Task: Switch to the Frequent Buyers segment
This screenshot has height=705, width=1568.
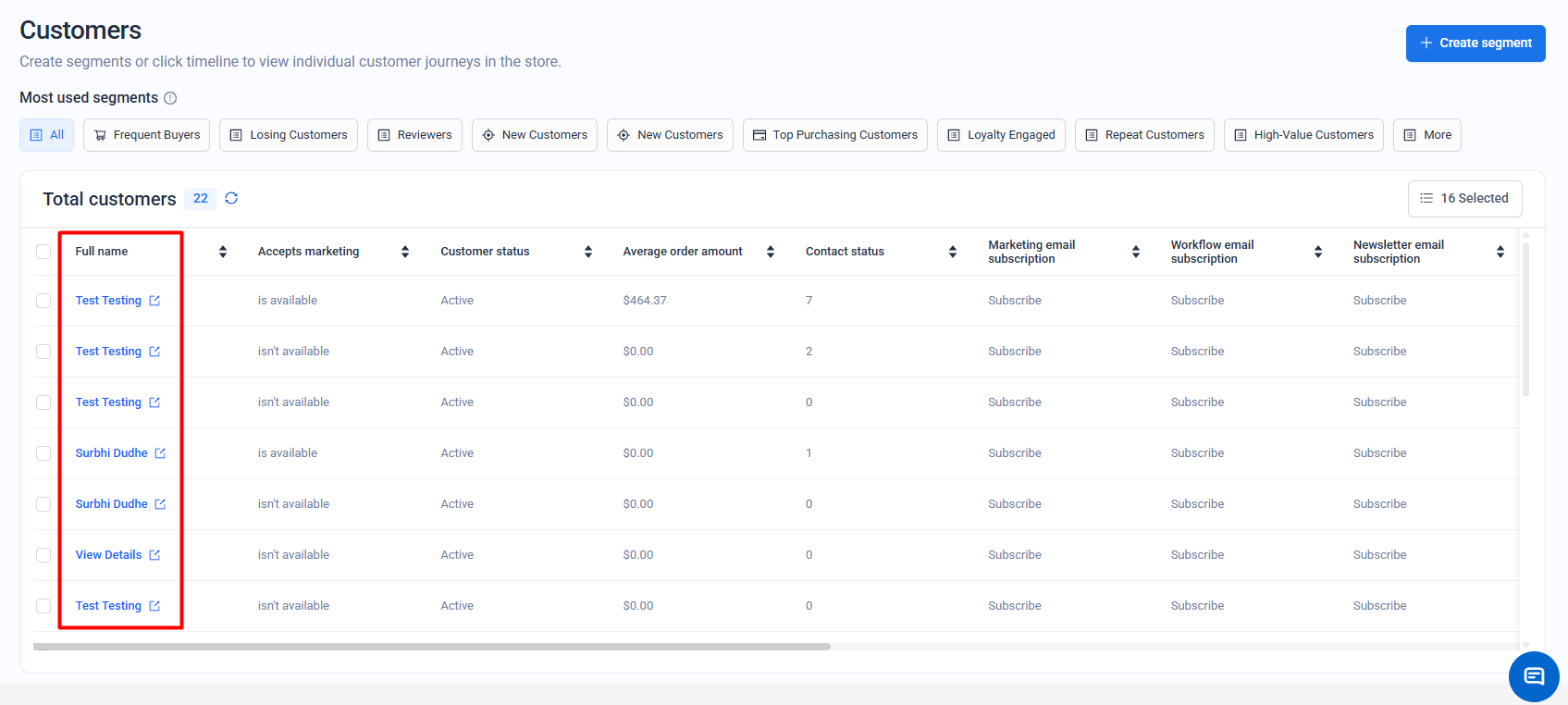Action: pos(147,135)
